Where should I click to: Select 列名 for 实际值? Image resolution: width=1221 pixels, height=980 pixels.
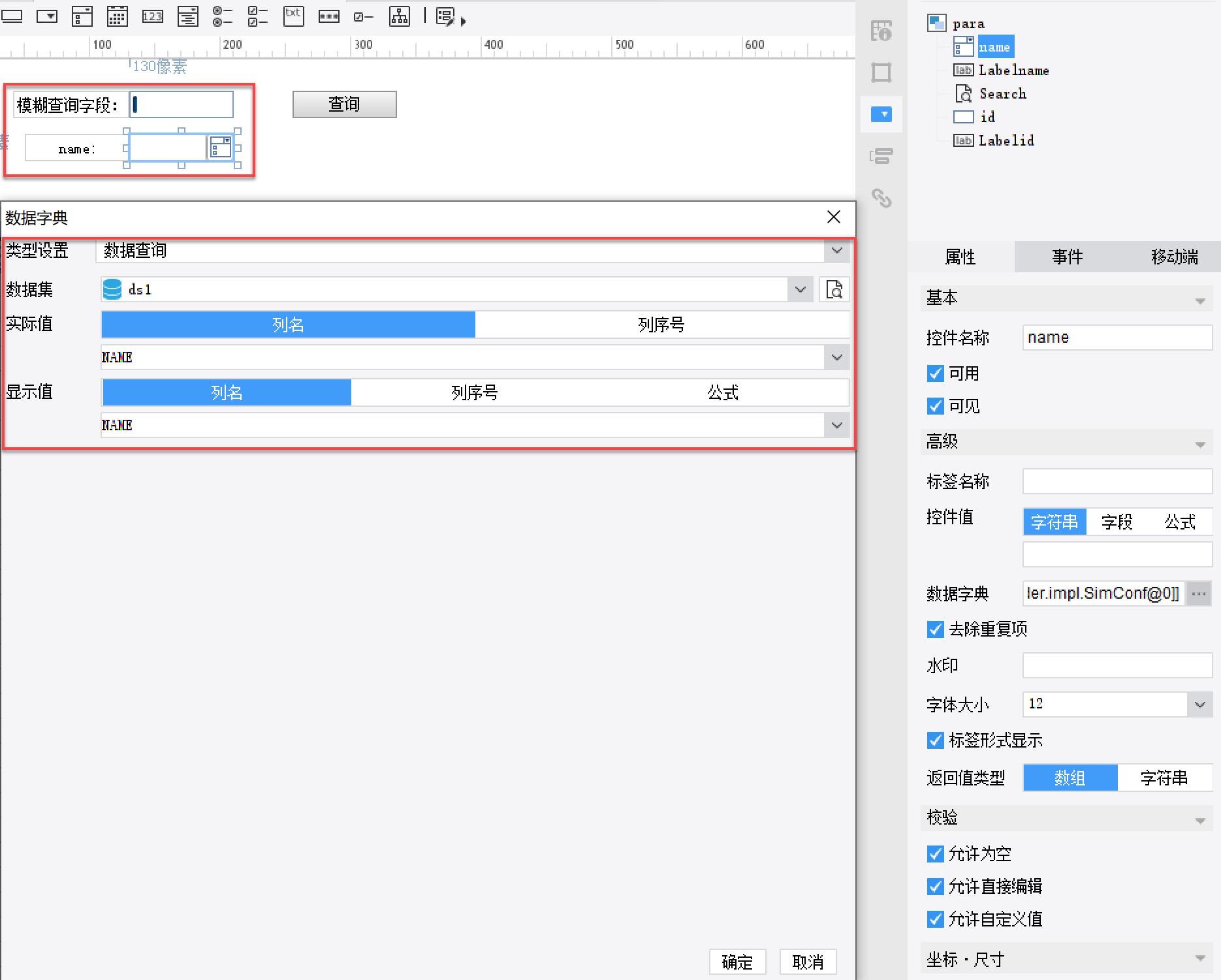coord(288,324)
